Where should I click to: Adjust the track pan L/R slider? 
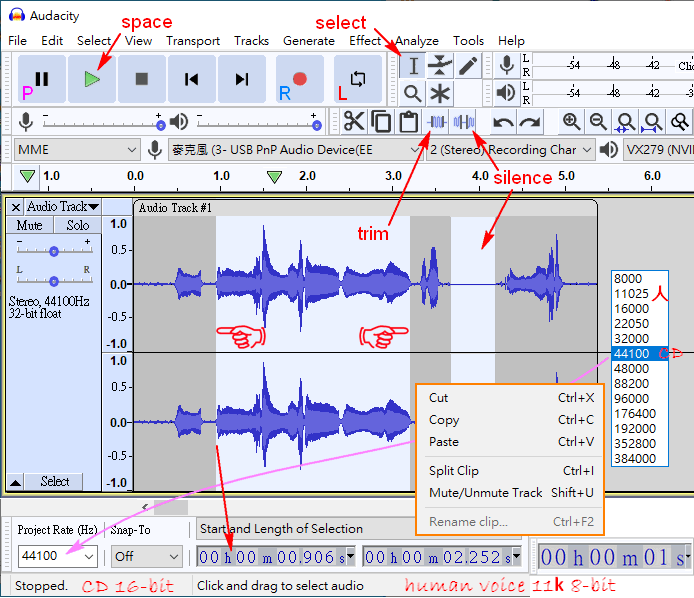54,280
